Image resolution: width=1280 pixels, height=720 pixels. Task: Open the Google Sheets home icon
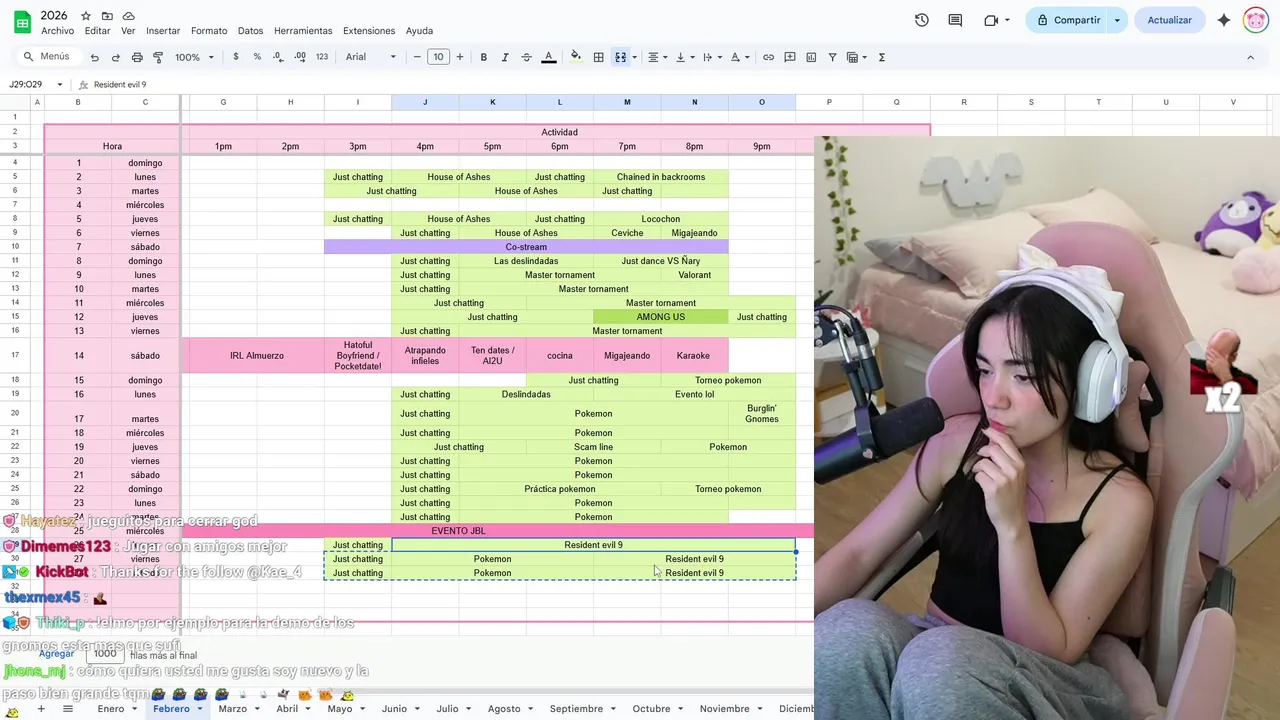coord(21,21)
